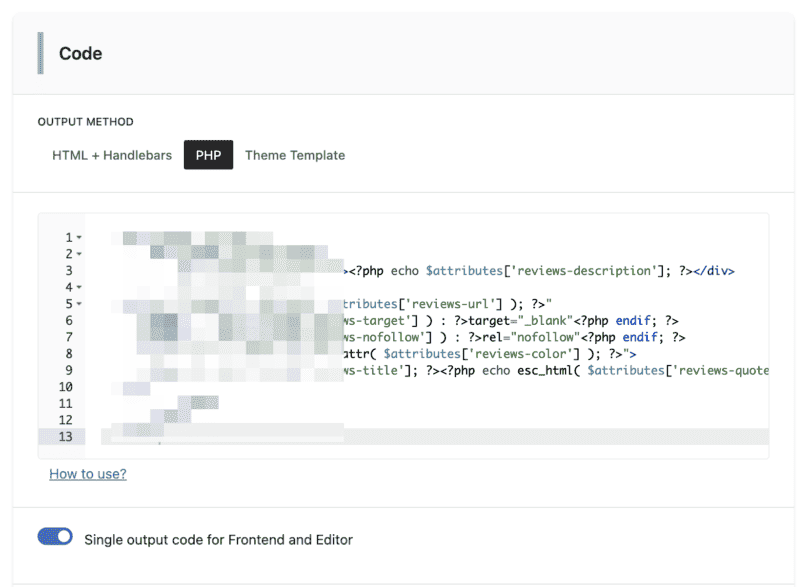Click line number 13 in the editor gutter
The width and height of the screenshot is (812, 587).
tap(65, 436)
